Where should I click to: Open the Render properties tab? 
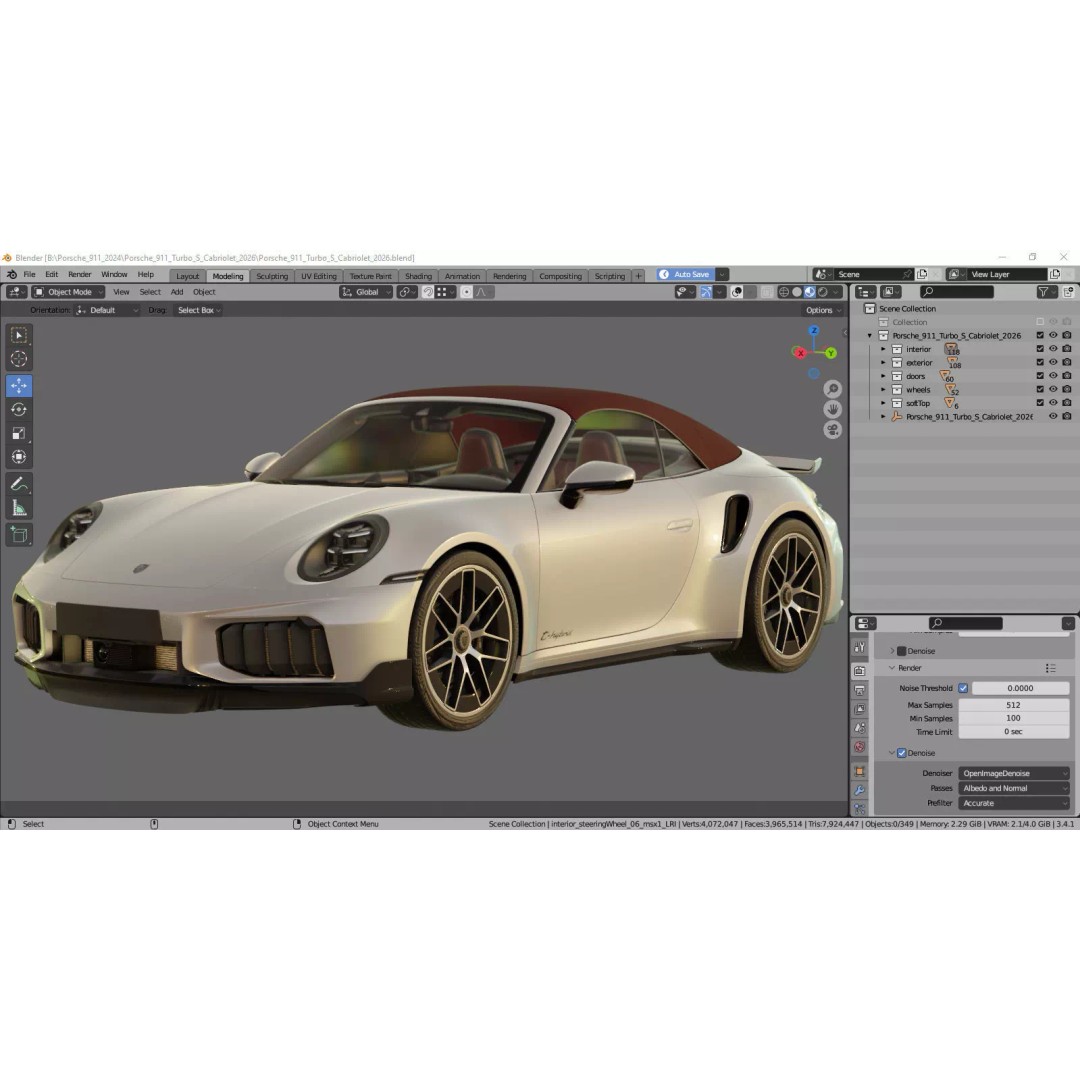[860, 671]
